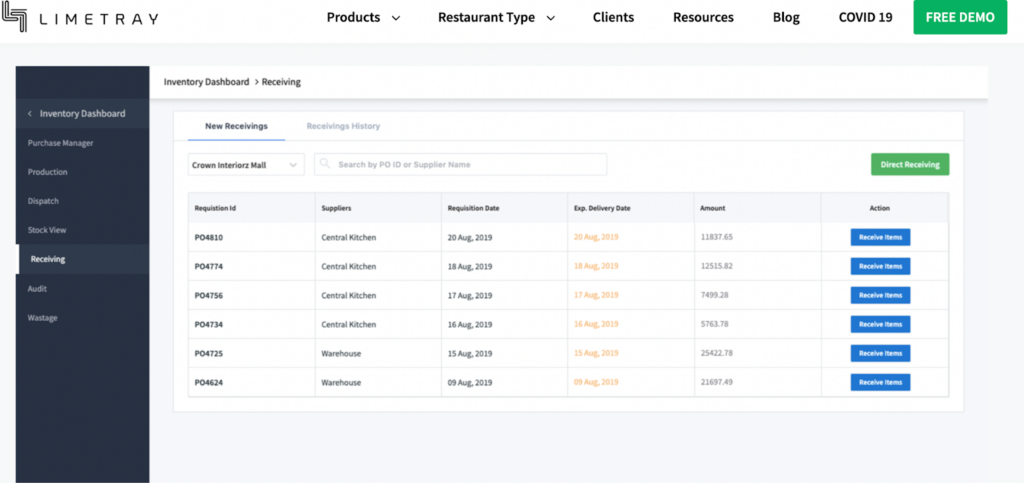Select requisition ID PO4810
Image resolution: width=1024 pixels, height=483 pixels.
pos(208,238)
